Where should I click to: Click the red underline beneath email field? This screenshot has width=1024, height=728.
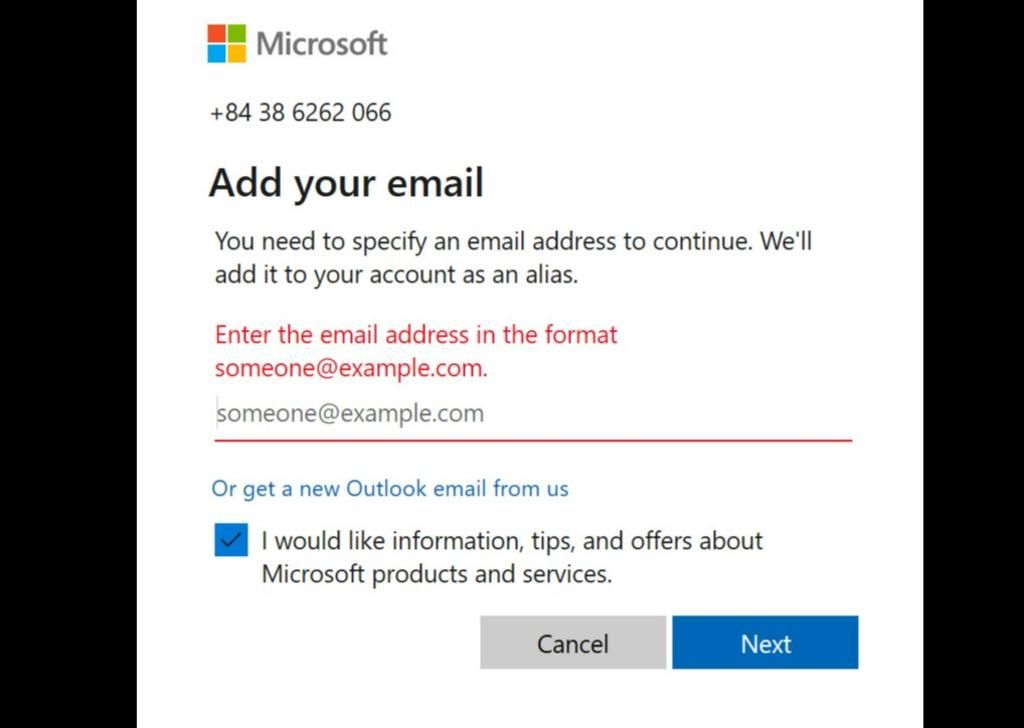tap(533, 439)
